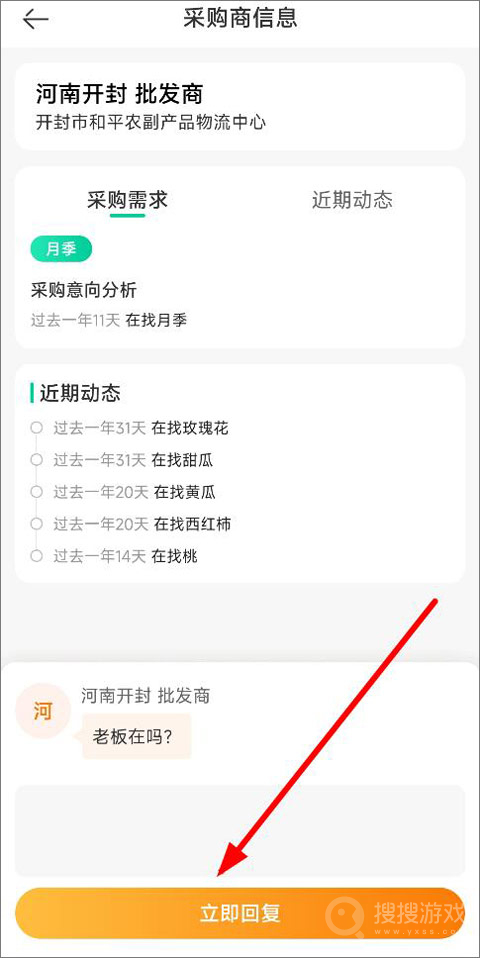Viewport: 480px width, 958px height.
Task: Switch to the 近期动态 tab
Action: pos(352,200)
